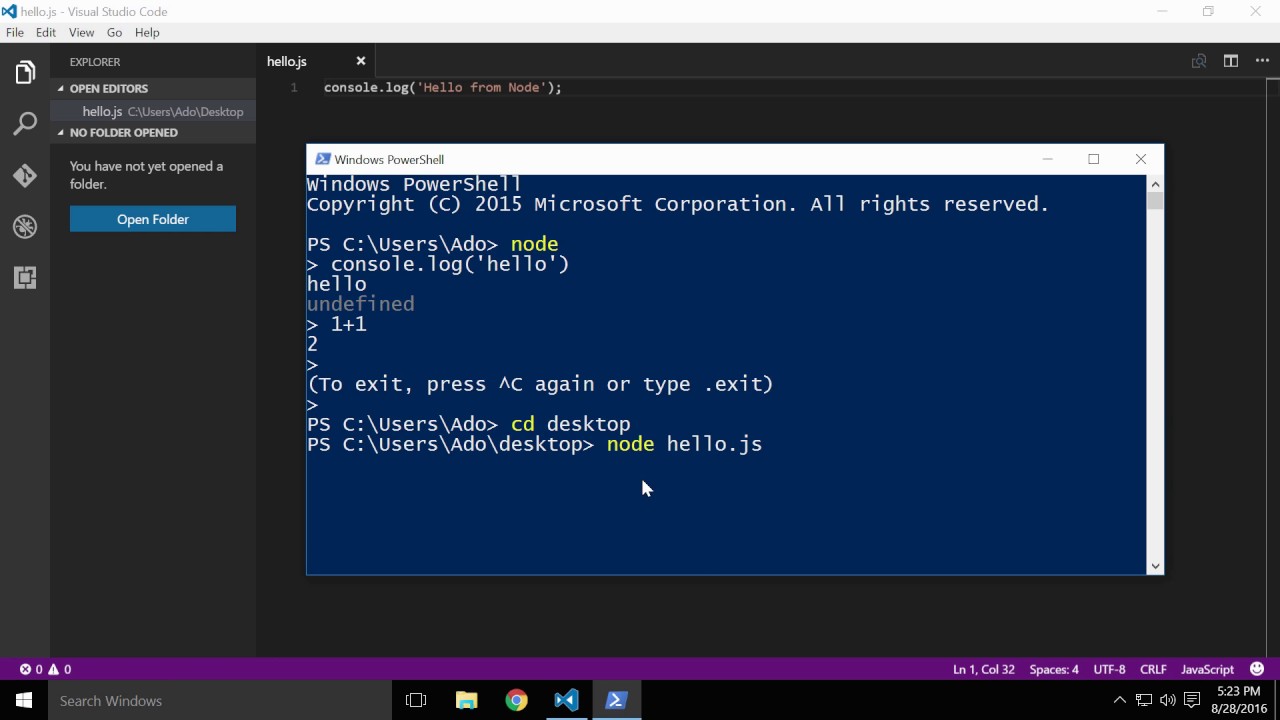The width and height of the screenshot is (1280, 720).
Task: Open the Extensions view in activity bar
Action: [25, 278]
